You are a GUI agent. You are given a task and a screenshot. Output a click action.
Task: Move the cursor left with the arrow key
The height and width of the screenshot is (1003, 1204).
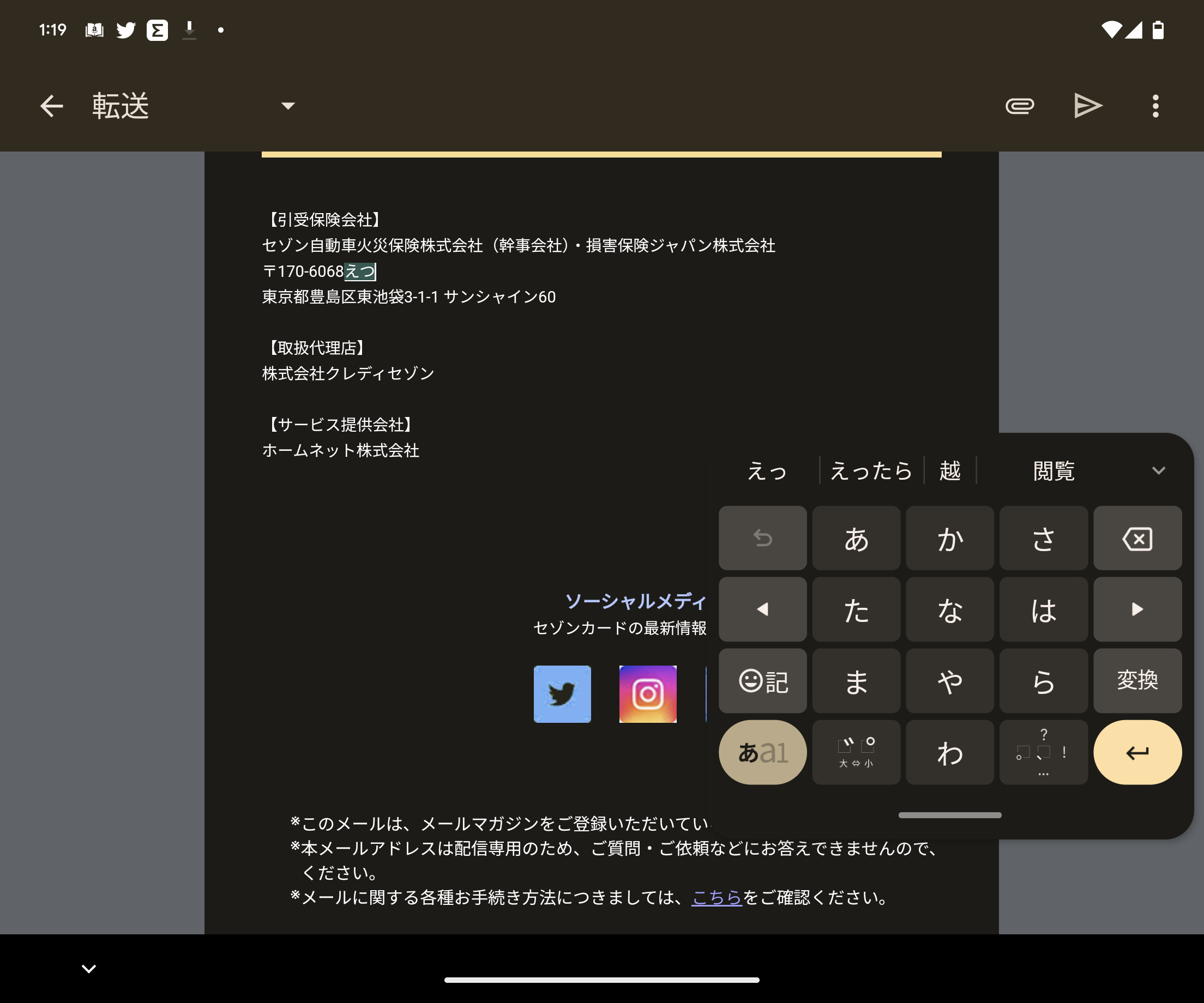(x=762, y=609)
